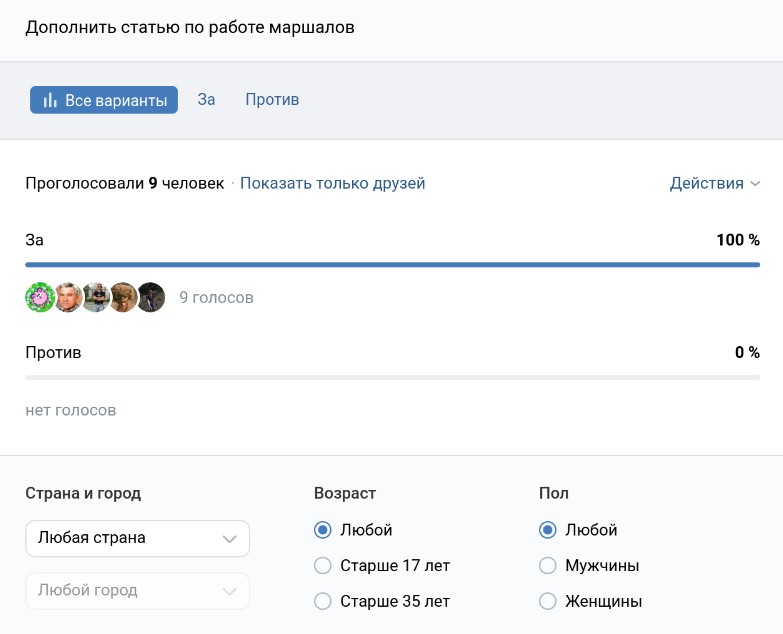
Task: Click the blue За result progress bar
Action: [x=392, y=265]
